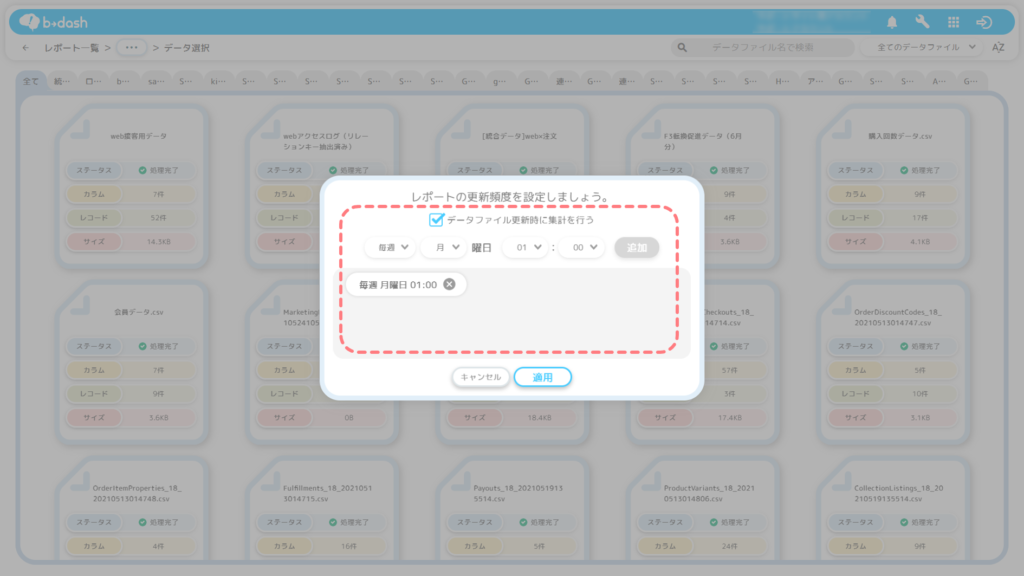Click 16件 column count on Fulfillments card
The image size is (1024, 576).
click(349, 546)
